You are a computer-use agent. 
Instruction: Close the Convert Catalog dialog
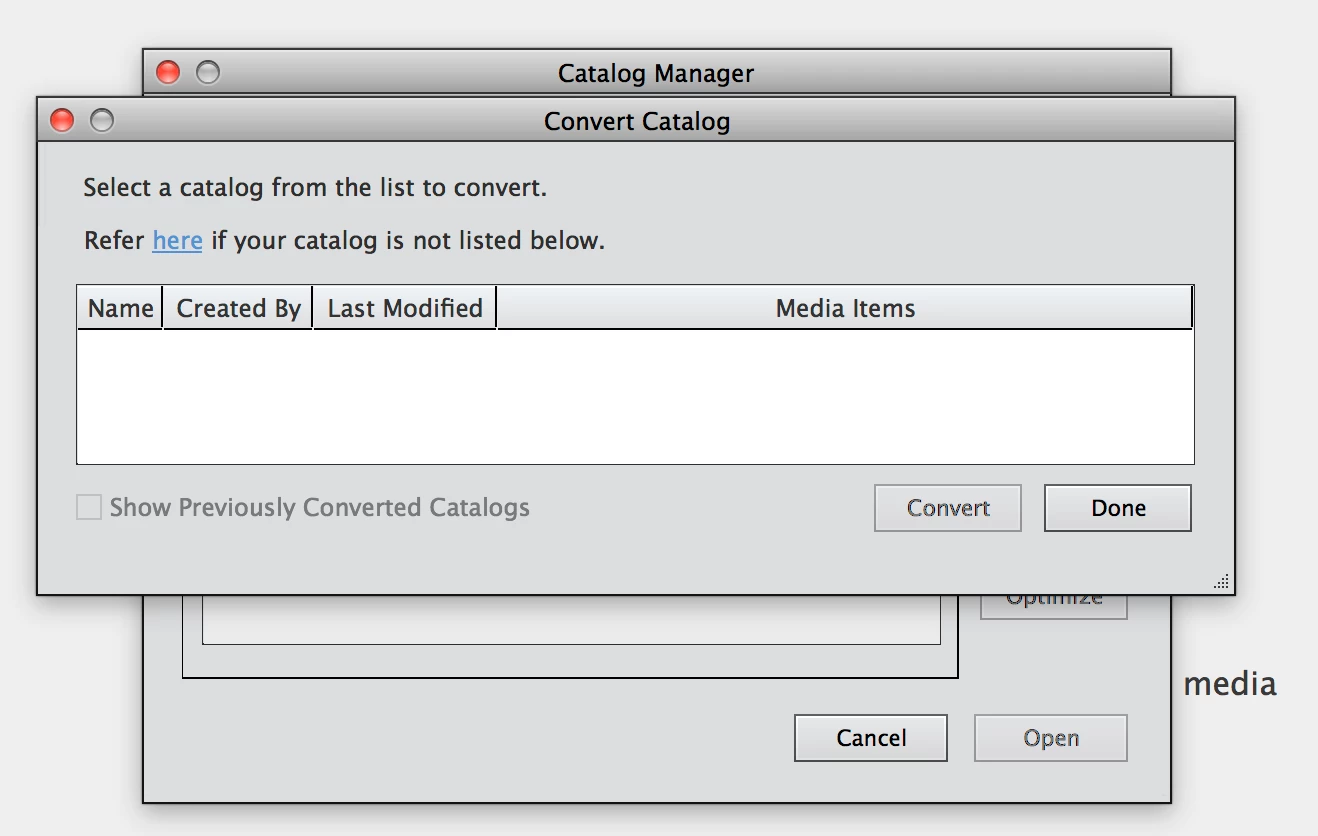[x=62, y=121]
